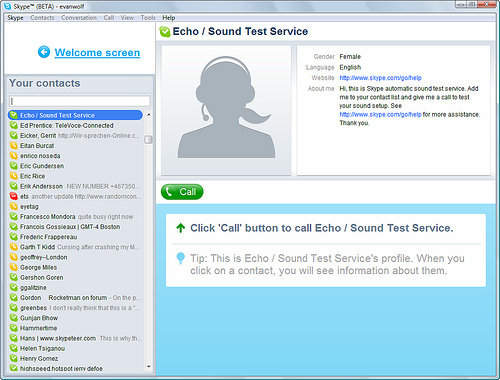Screen dimensions: 500x380
Task: Select the Francesco Mondora contact name
Action: (x=48, y=217)
